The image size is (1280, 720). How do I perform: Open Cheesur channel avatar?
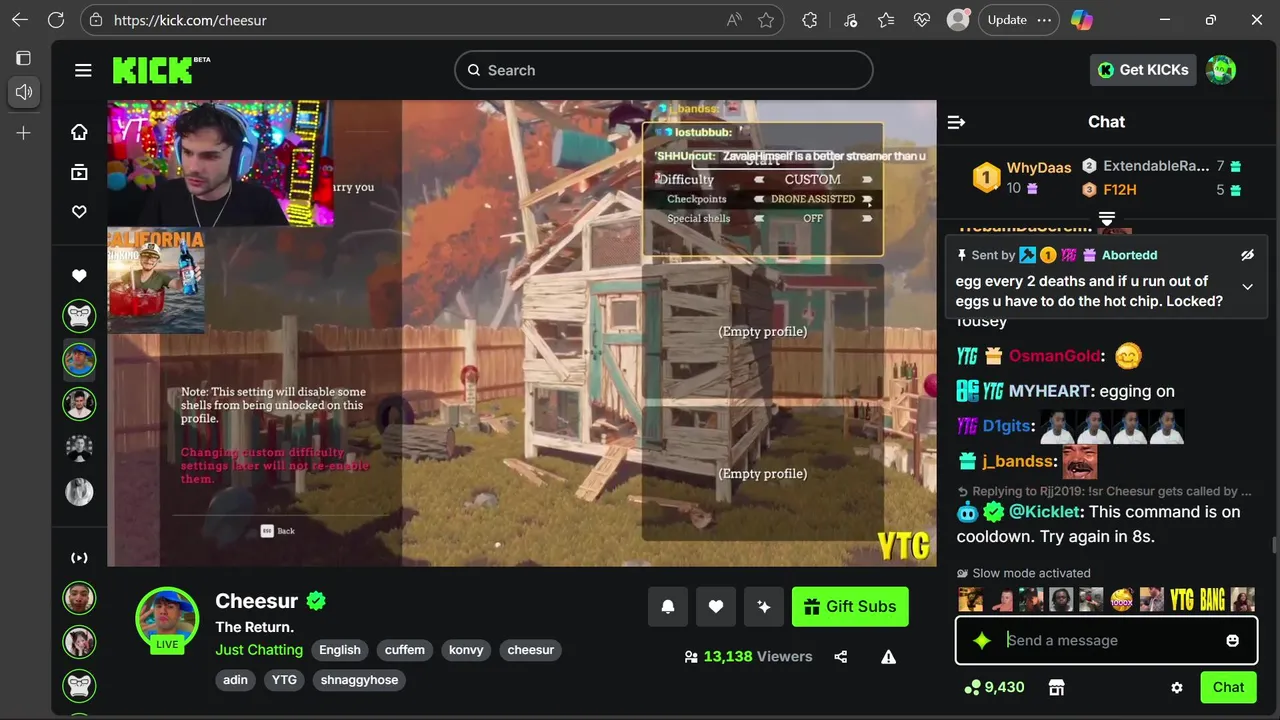point(167,618)
